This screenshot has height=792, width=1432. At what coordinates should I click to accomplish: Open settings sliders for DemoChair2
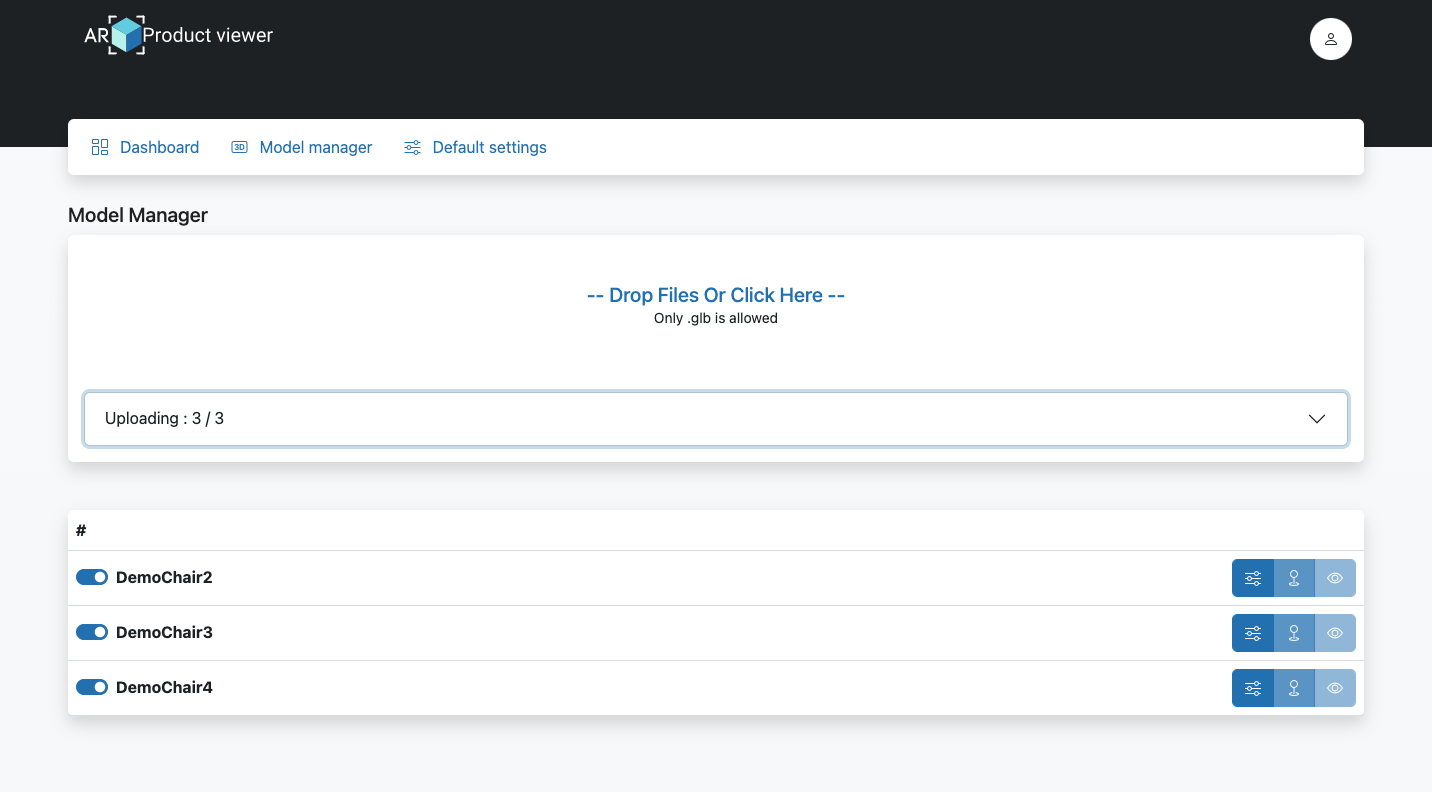1252,578
